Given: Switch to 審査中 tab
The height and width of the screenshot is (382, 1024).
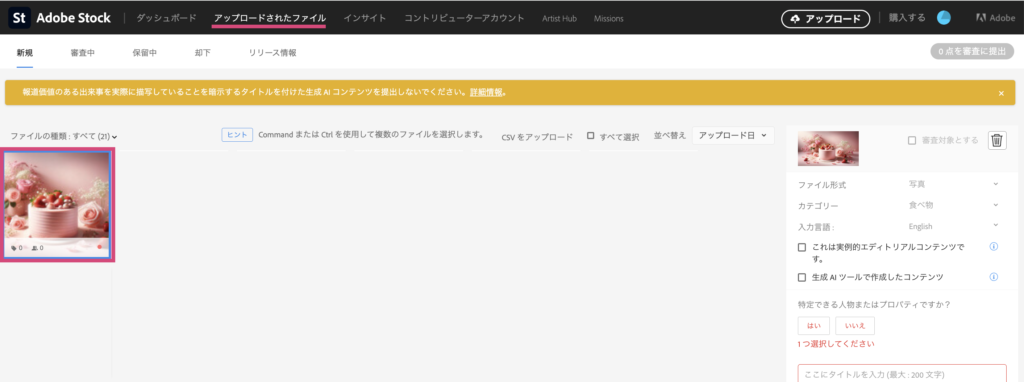Looking at the screenshot, I should pyautogui.click(x=83, y=53).
